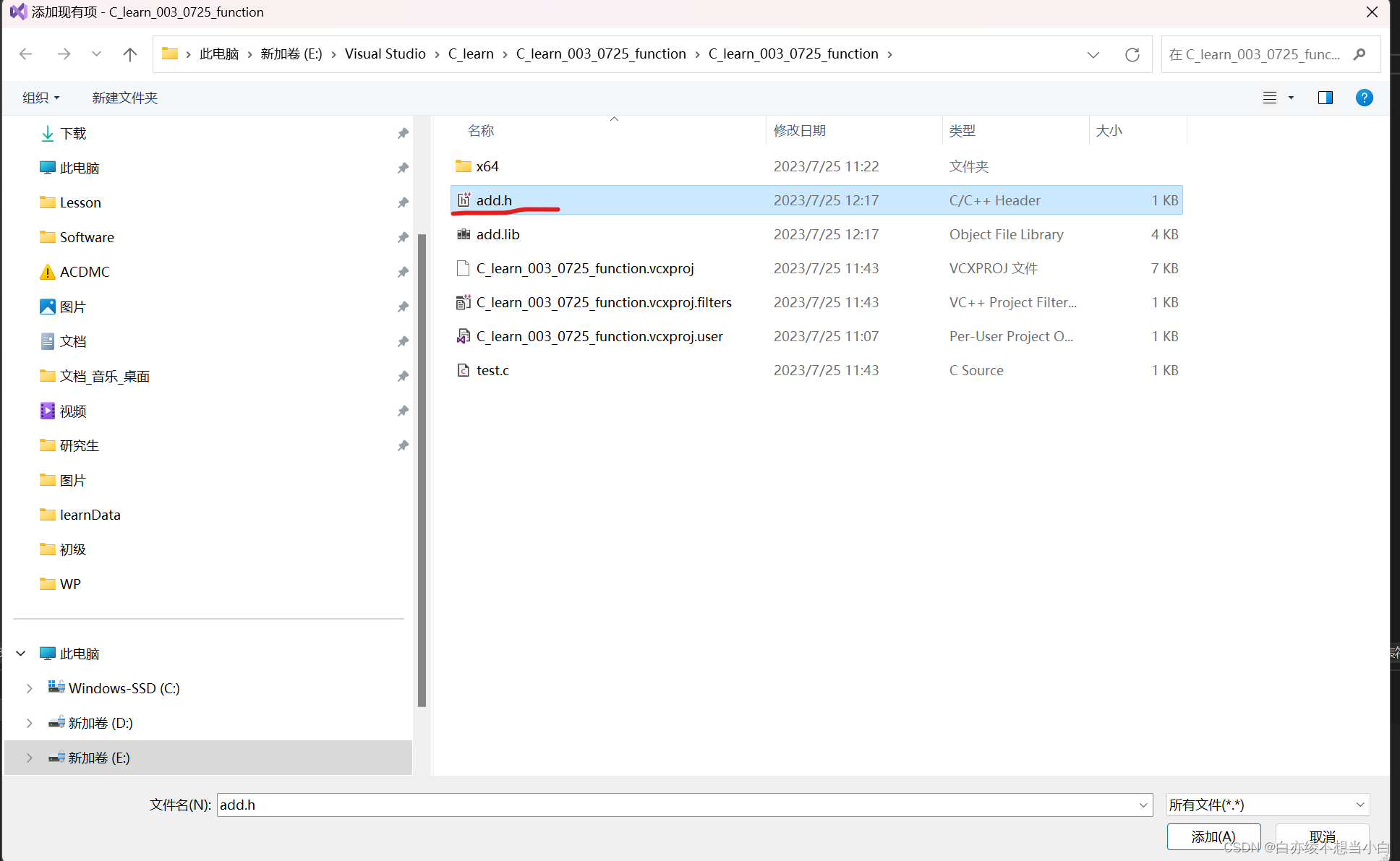
Task: Click the Up one level arrow
Action: 130,54
